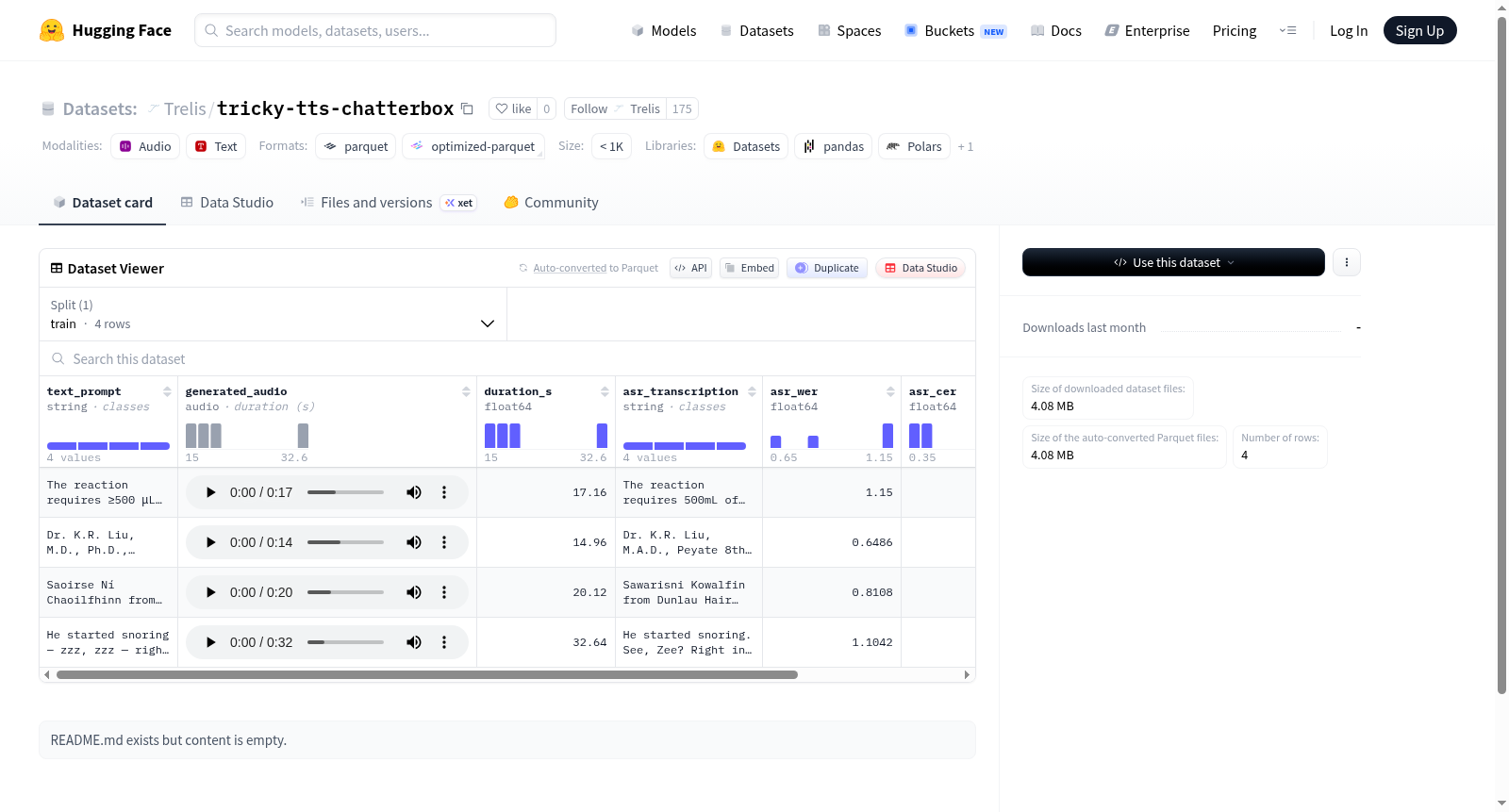1509x812 pixels.
Task: Mute the 0:14 audio clip
Action: 414,542
